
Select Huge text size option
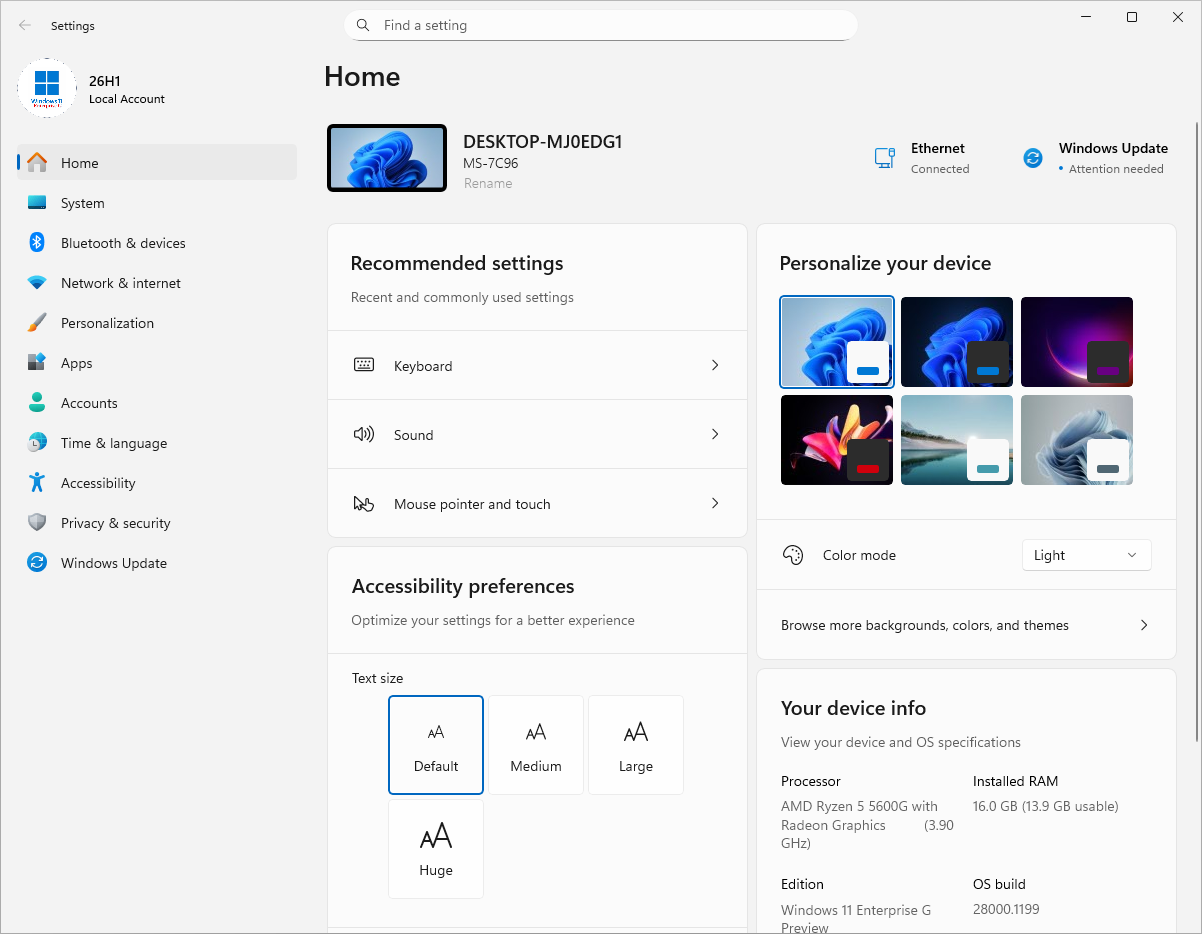[436, 849]
